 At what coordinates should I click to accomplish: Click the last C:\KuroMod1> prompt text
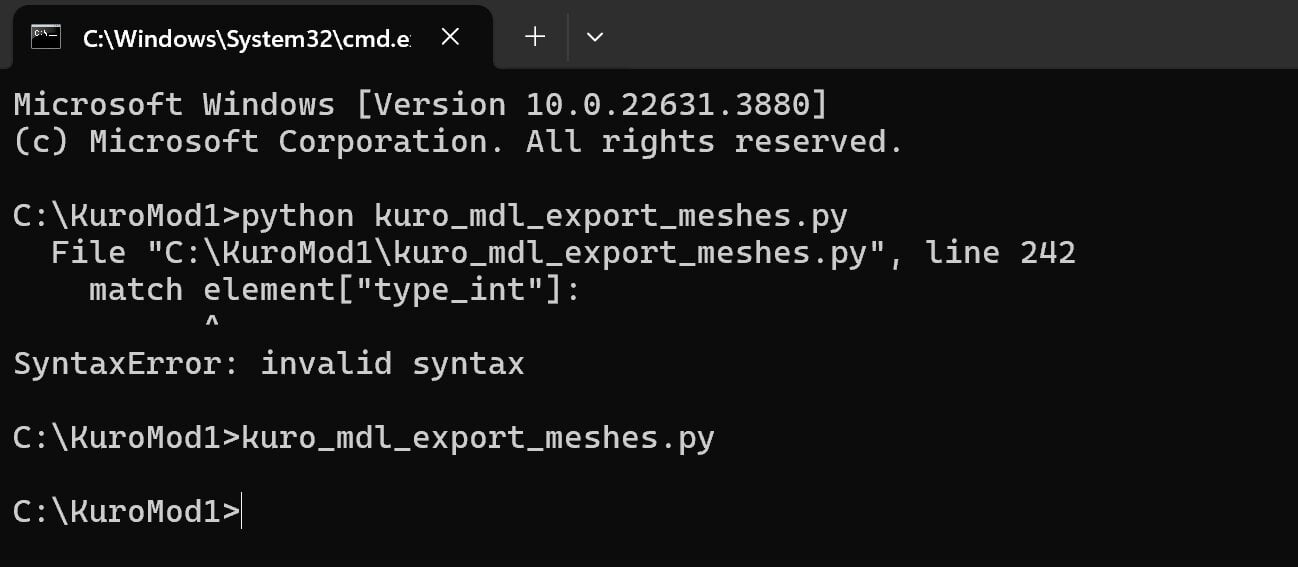pyautogui.click(x=126, y=512)
